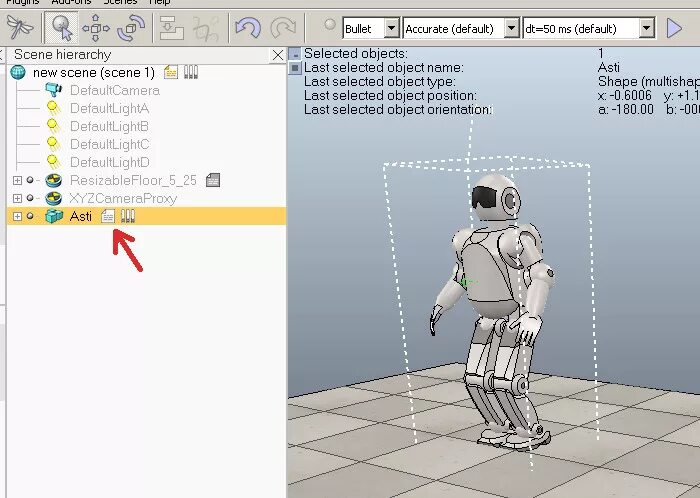The width and height of the screenshot is (700, 498).
Task: Select DefaultLightC in the hierarchy
Action: tap(109, 144)
